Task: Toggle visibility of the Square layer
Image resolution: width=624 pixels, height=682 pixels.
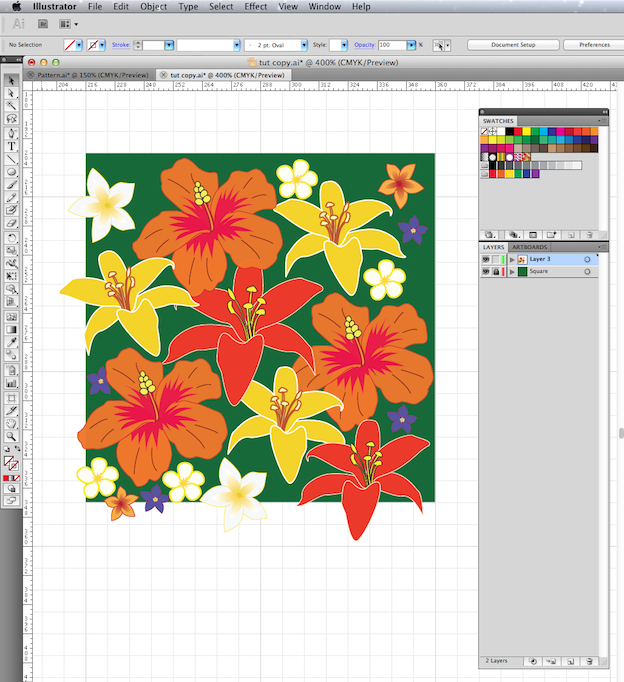Action: pyautogui.click(x=485, y=271)
